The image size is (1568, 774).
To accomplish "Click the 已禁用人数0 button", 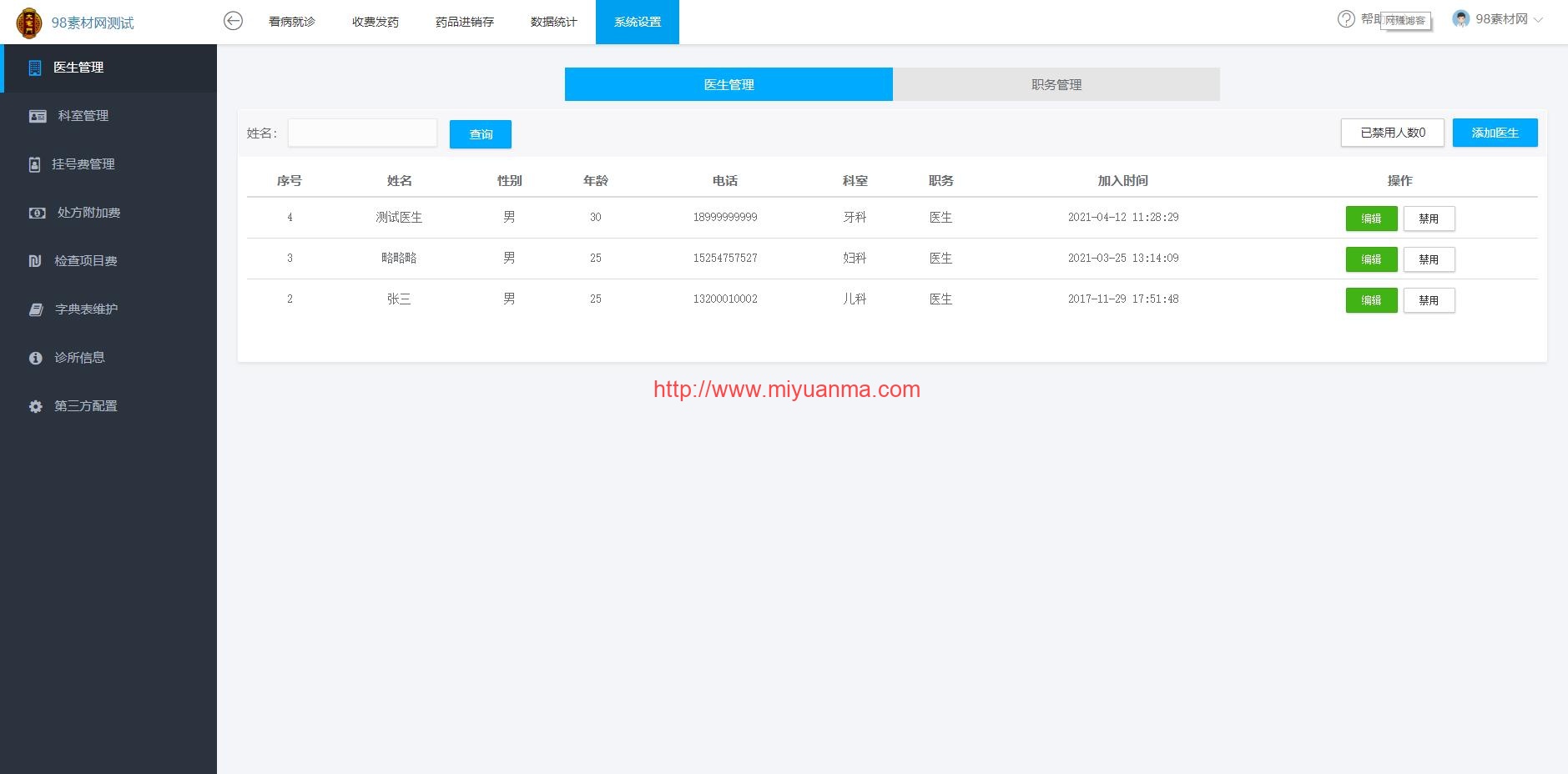I will coord(1393,133).
